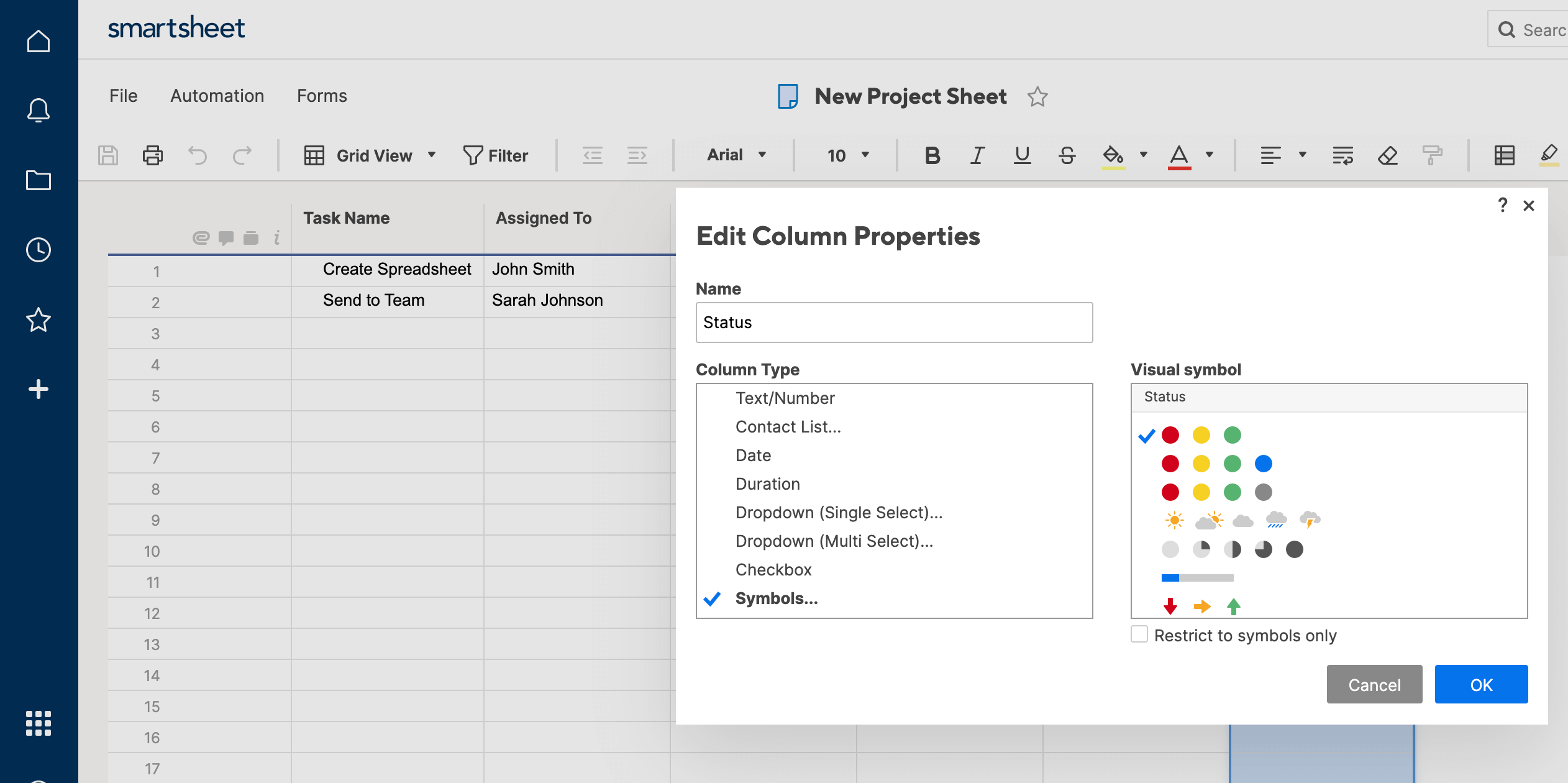The image size is (1568, 783).
Task: Click the Clear Formatting eraser icon
Action: point(1387,155)
